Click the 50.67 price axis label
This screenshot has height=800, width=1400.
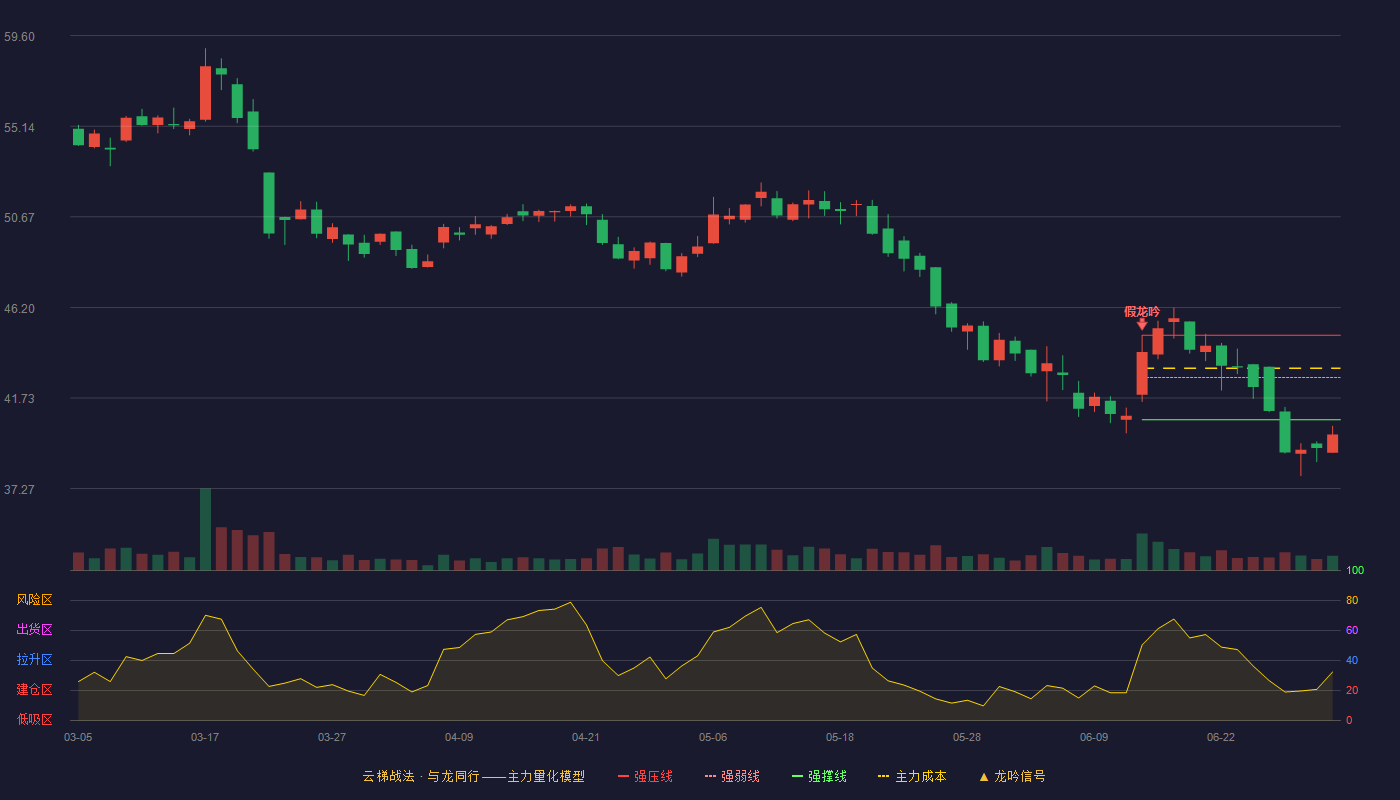coord(19,218)
